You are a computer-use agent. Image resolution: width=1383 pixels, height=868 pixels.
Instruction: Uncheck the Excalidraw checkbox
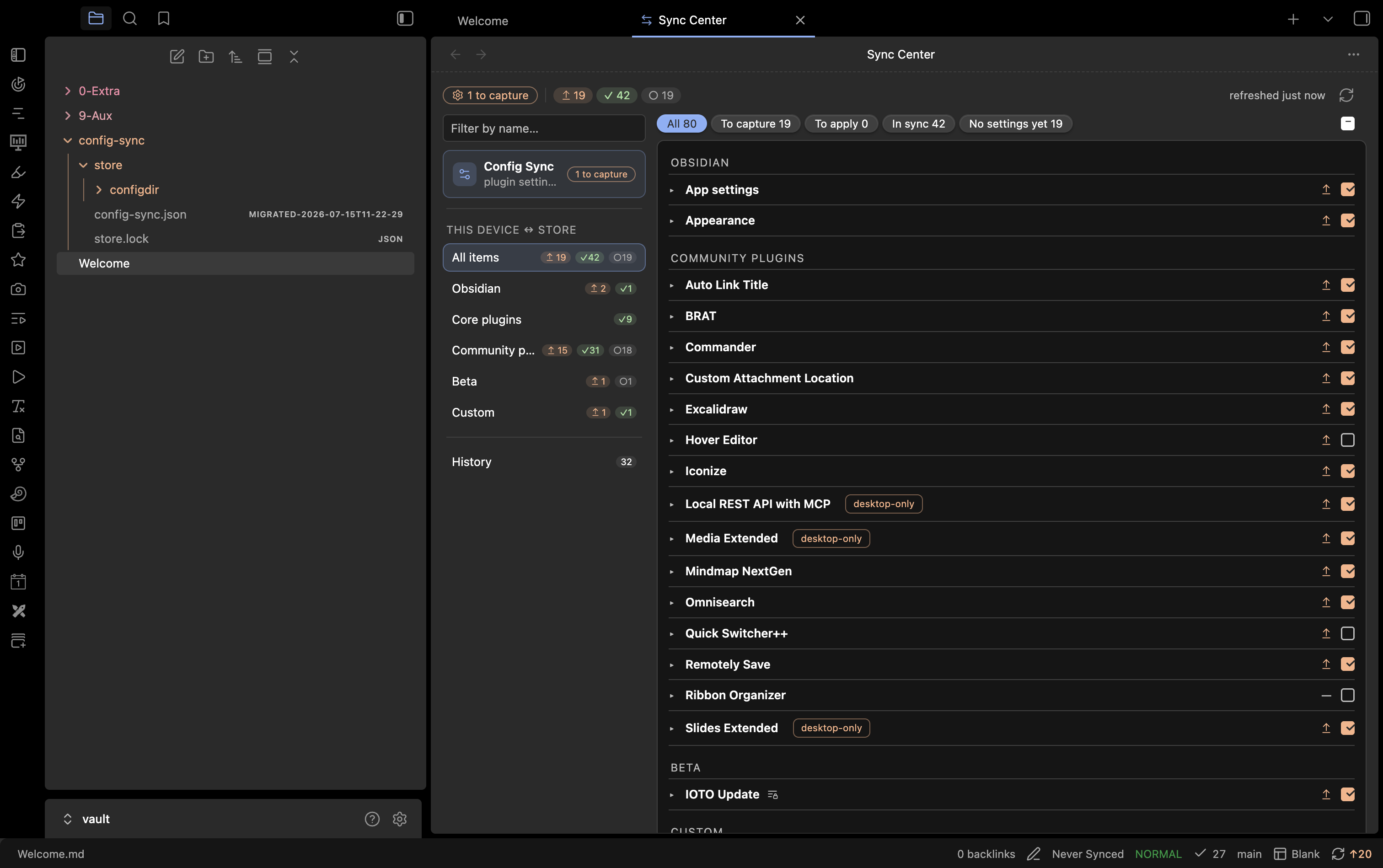point(1347,409)
